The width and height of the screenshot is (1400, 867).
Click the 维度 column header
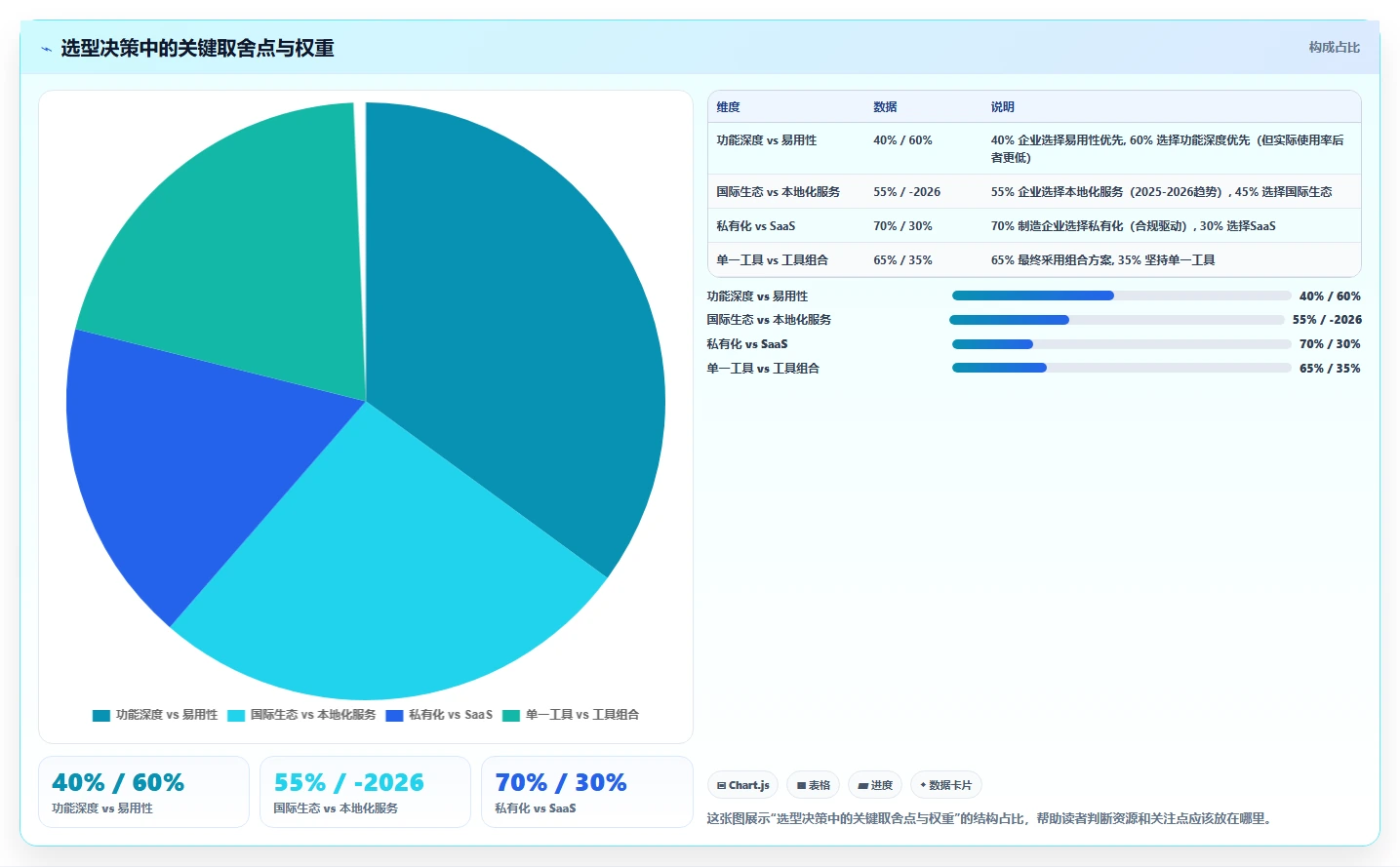[728, 107]
